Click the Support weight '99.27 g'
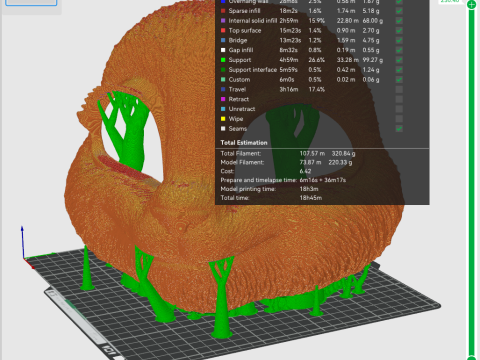Viewport: 480px width, 360px height. pyautogui.click(x=373, y=60)
